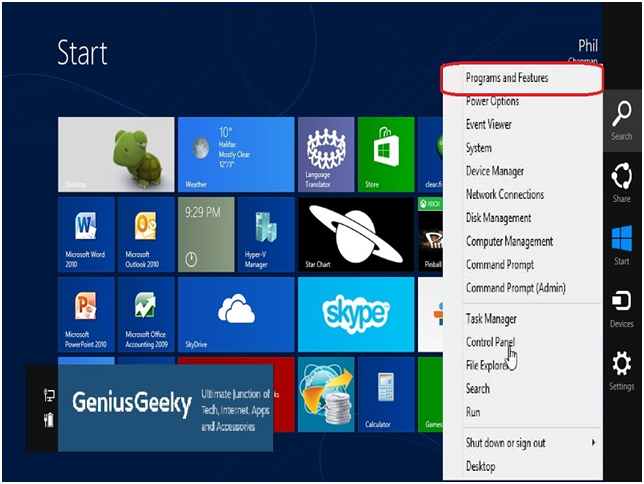Open the Star Chart tile
This screenshot has width=644, height=484.
click(356, 234)
